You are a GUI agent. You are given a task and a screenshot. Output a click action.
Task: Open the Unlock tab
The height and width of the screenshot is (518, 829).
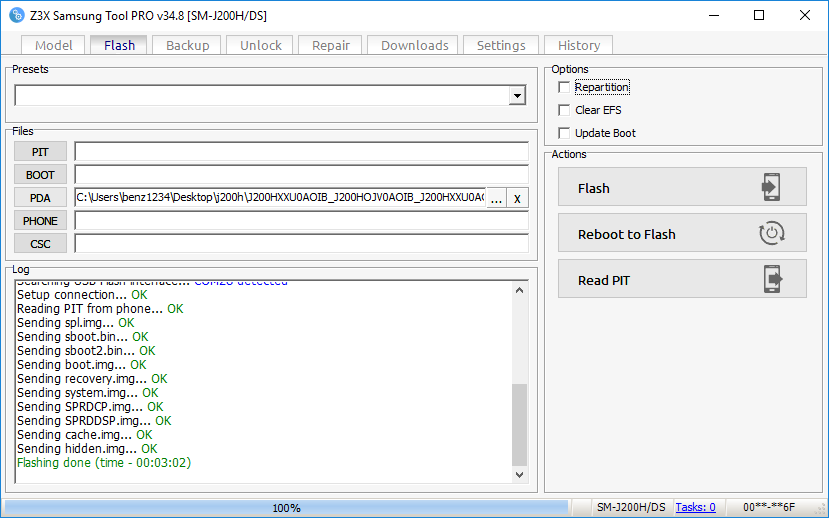pyautogui.click(x=260, y=45)
